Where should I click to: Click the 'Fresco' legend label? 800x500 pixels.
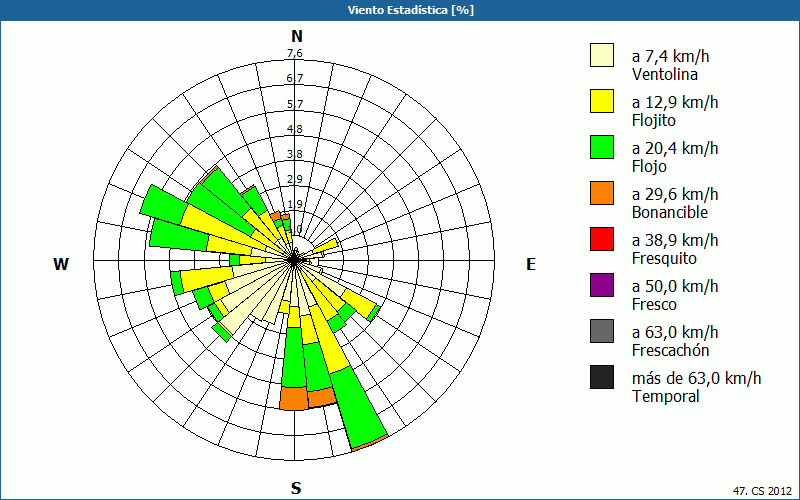pos(654,305)
